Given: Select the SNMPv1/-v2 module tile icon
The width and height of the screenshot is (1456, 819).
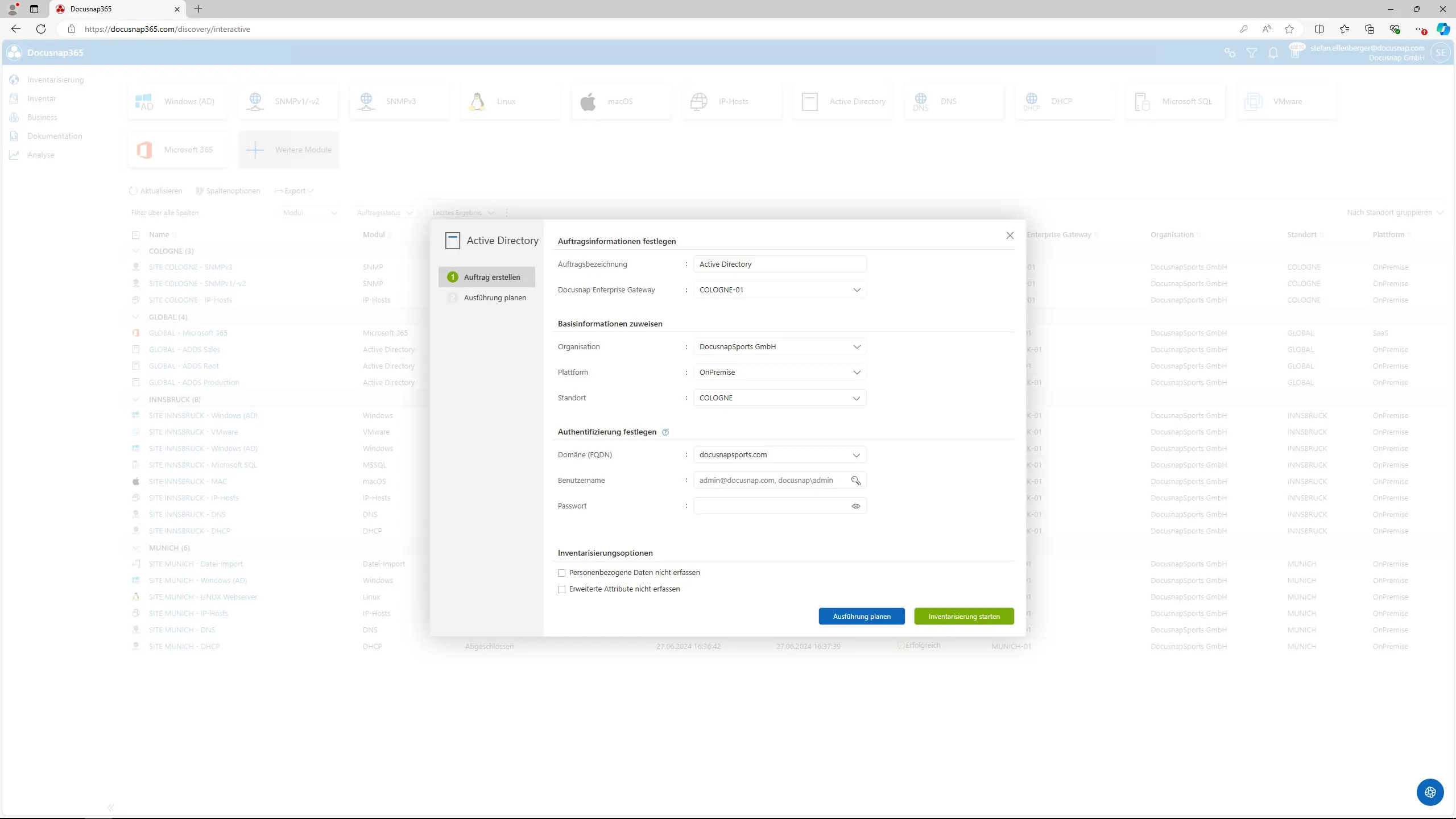Looking at the screenshot, I should click(255, 102).
